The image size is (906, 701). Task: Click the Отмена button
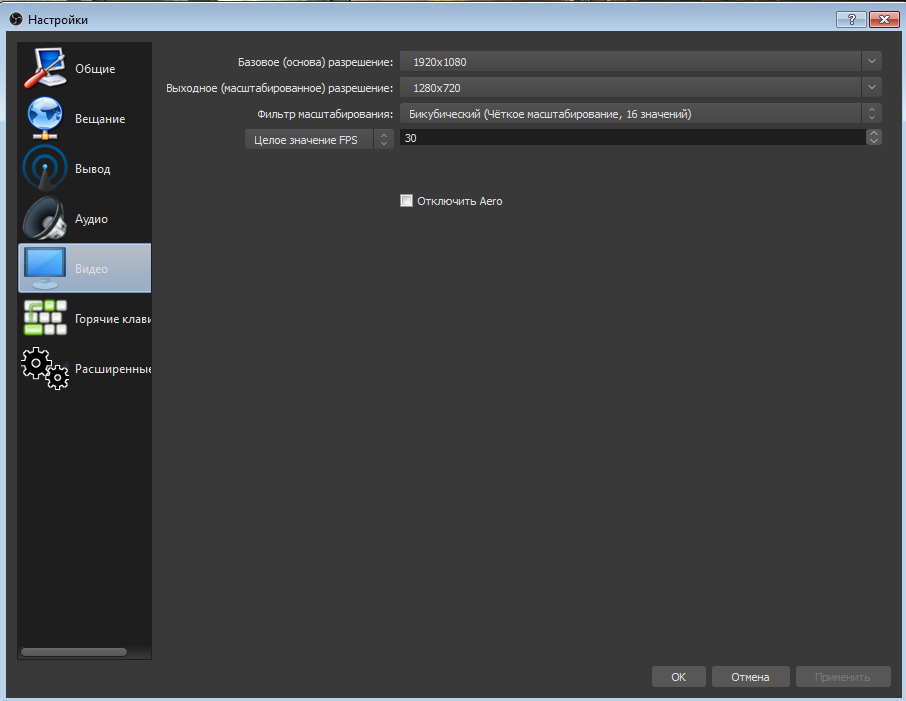click(750, 677)
